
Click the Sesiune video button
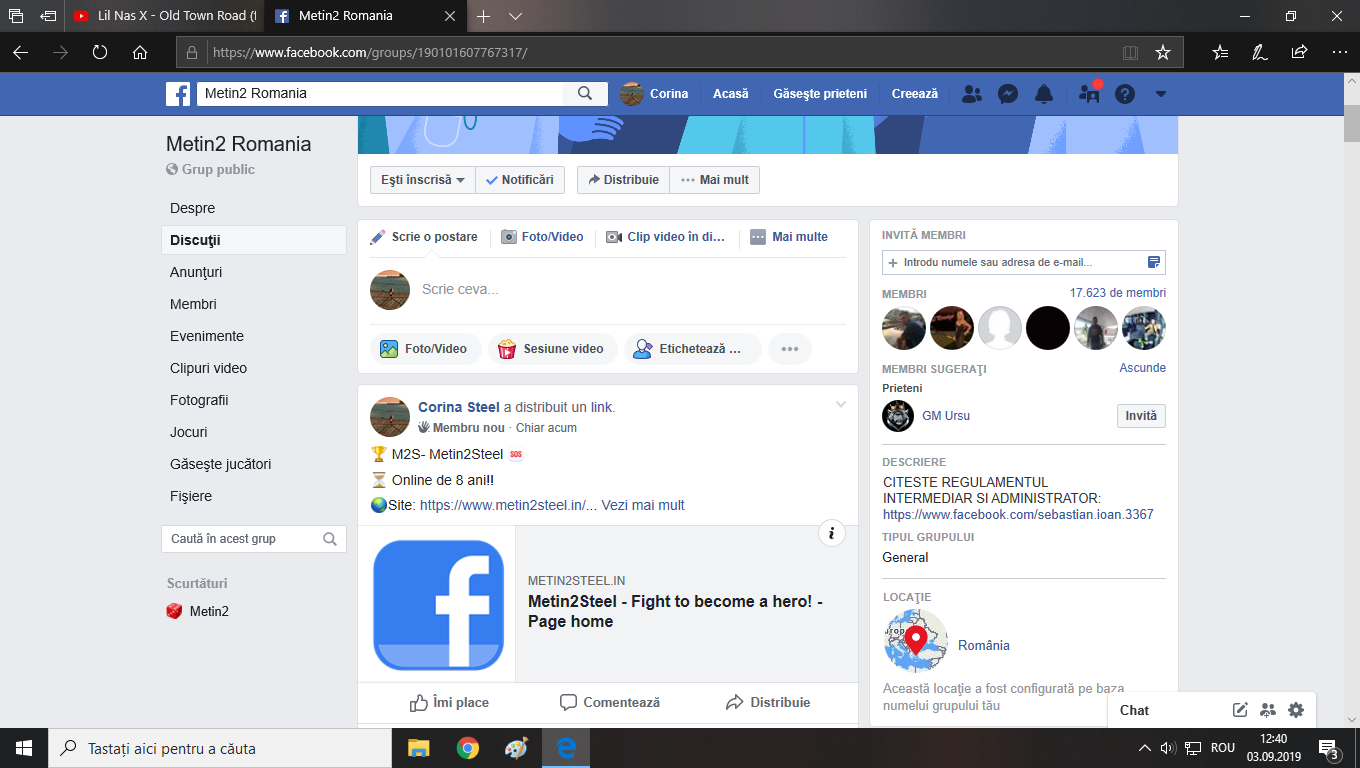[x=551, y=349]
